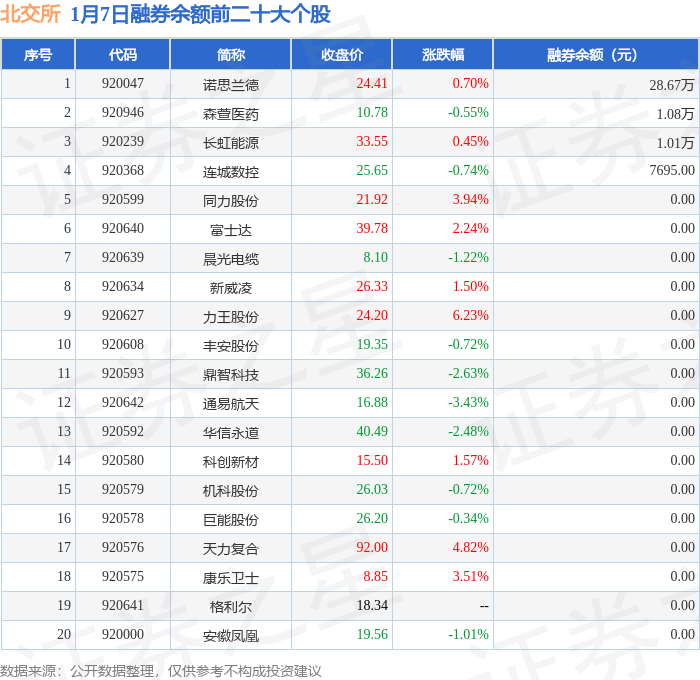Click stock code 920640
Viewport: 700px width, 680px height.
(123, 229)
